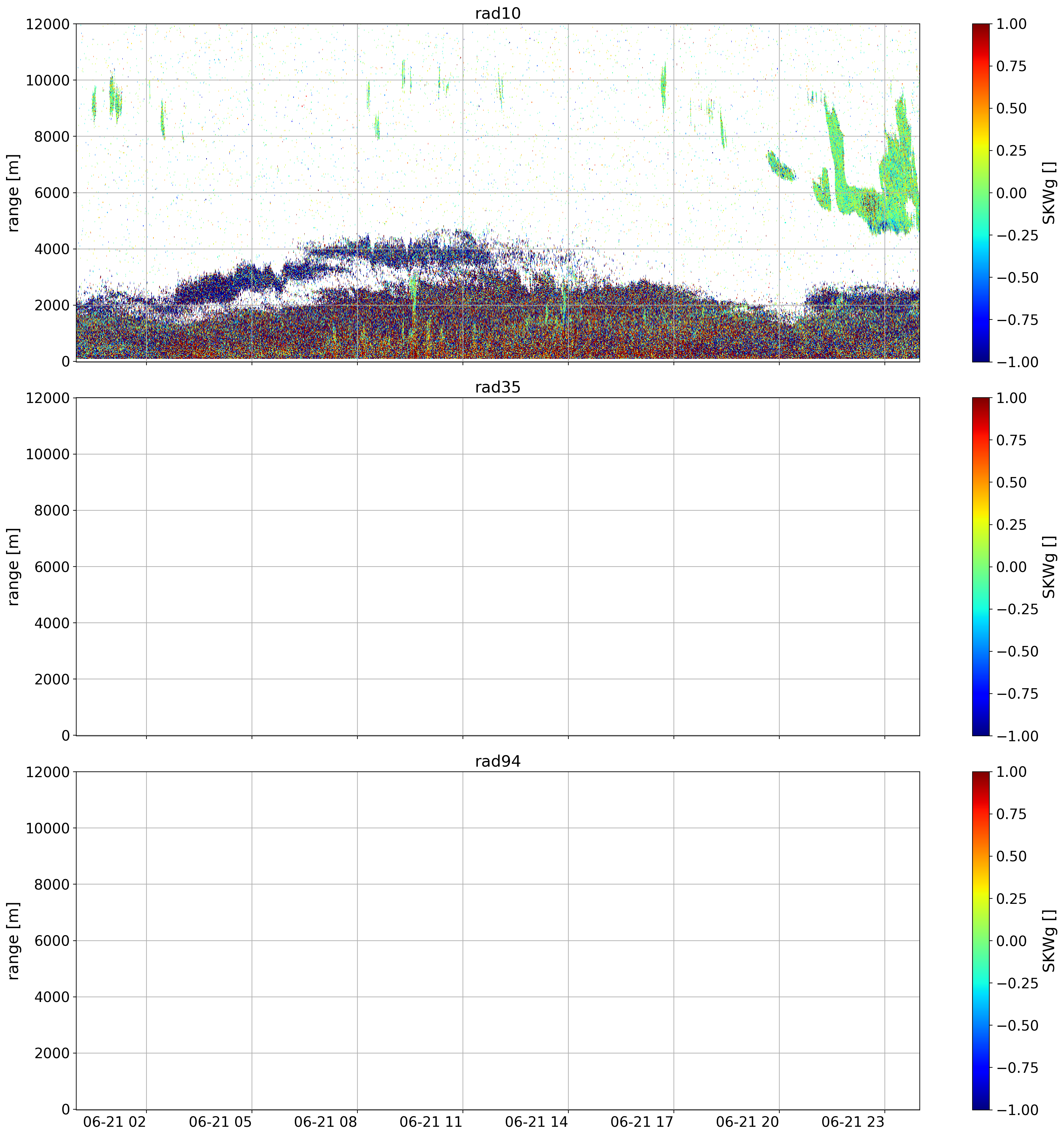Viewport: 1064px width, 1136px height.
Task: Click the color bar of the rad35 panel
Action: pos(980,566)
